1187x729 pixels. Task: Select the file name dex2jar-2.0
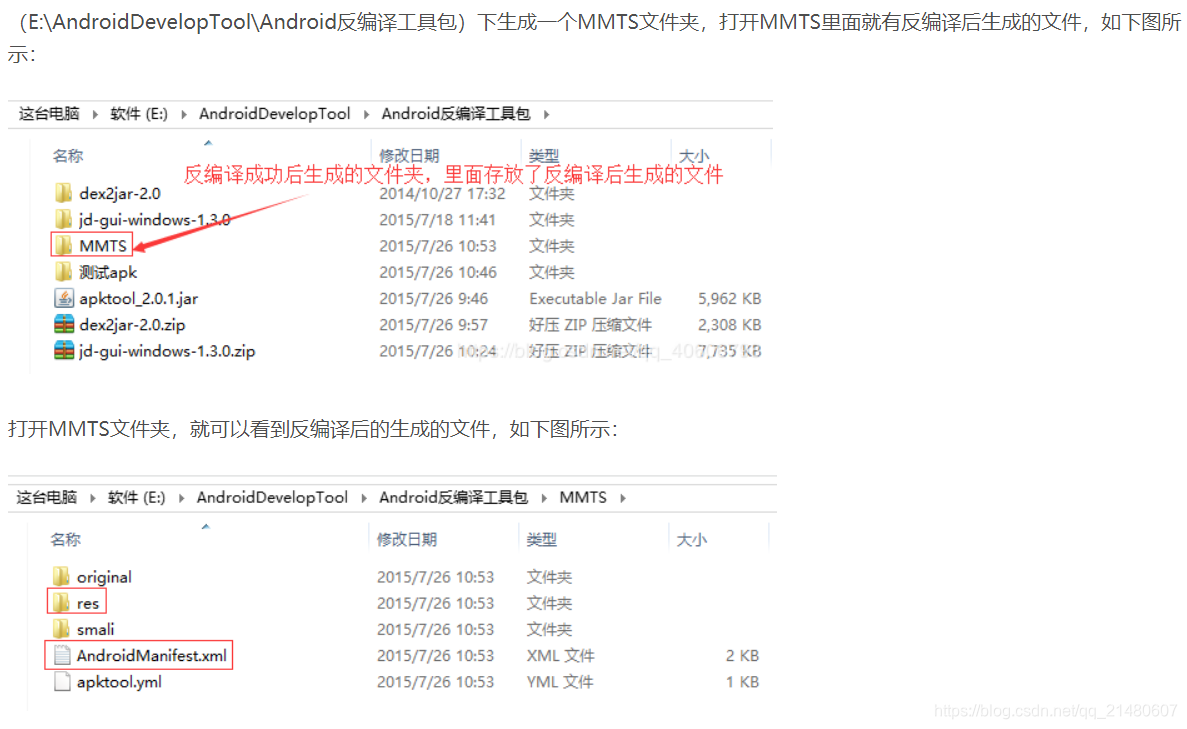(120, 193)
